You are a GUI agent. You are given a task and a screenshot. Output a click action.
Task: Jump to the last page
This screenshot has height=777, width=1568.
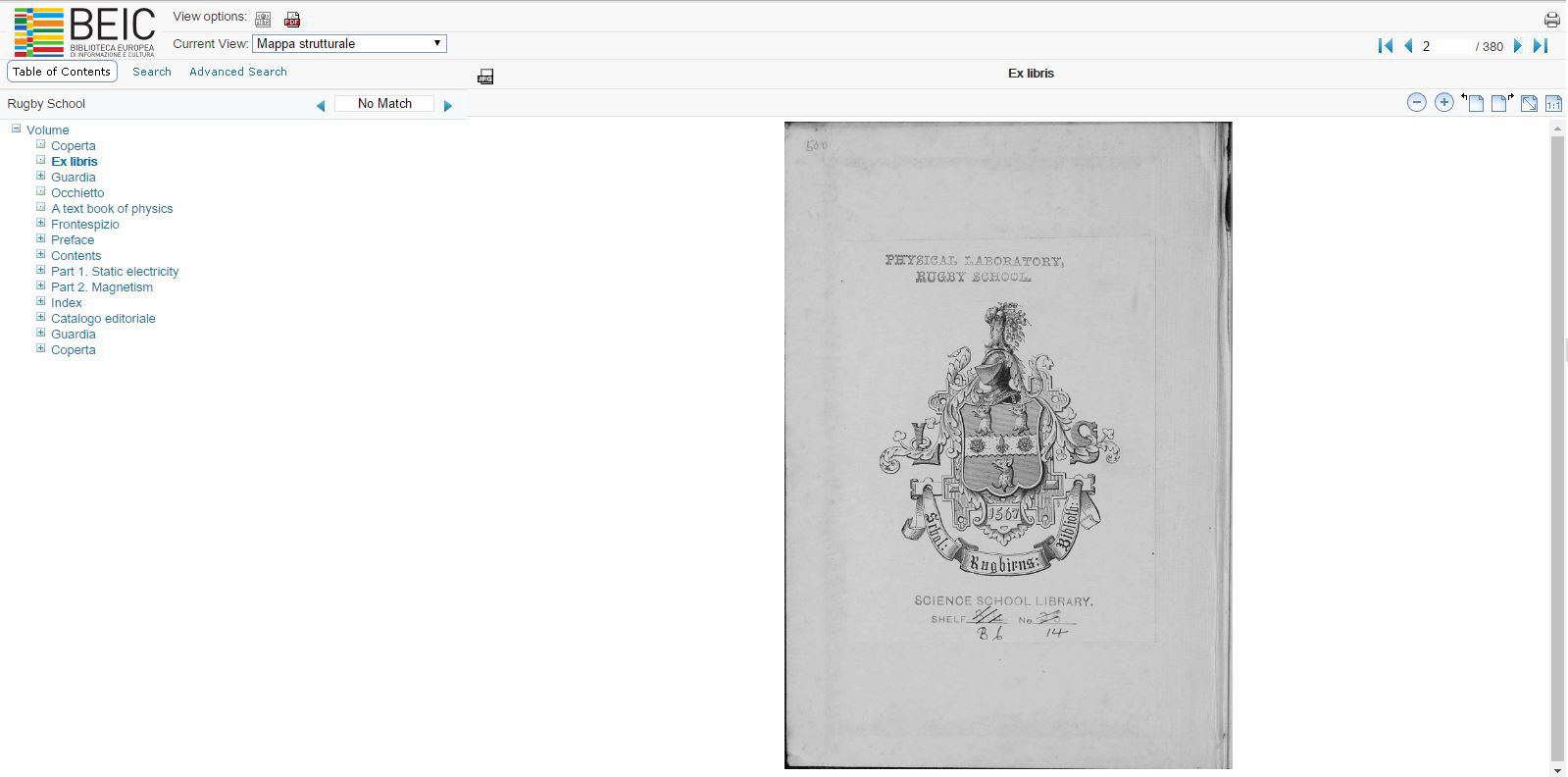pos(1541,45)
